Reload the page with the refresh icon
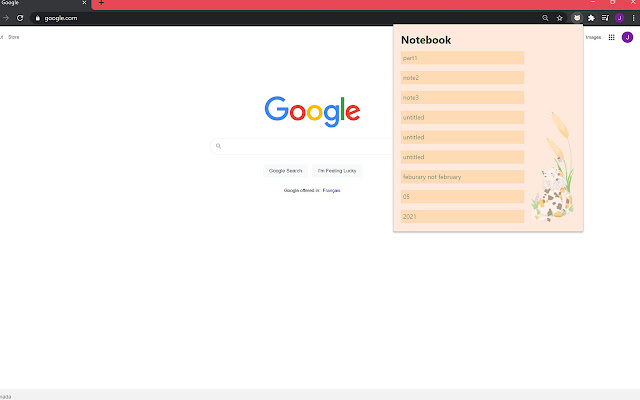This screenshot has width=640, height=400. [x=20, y=18]
